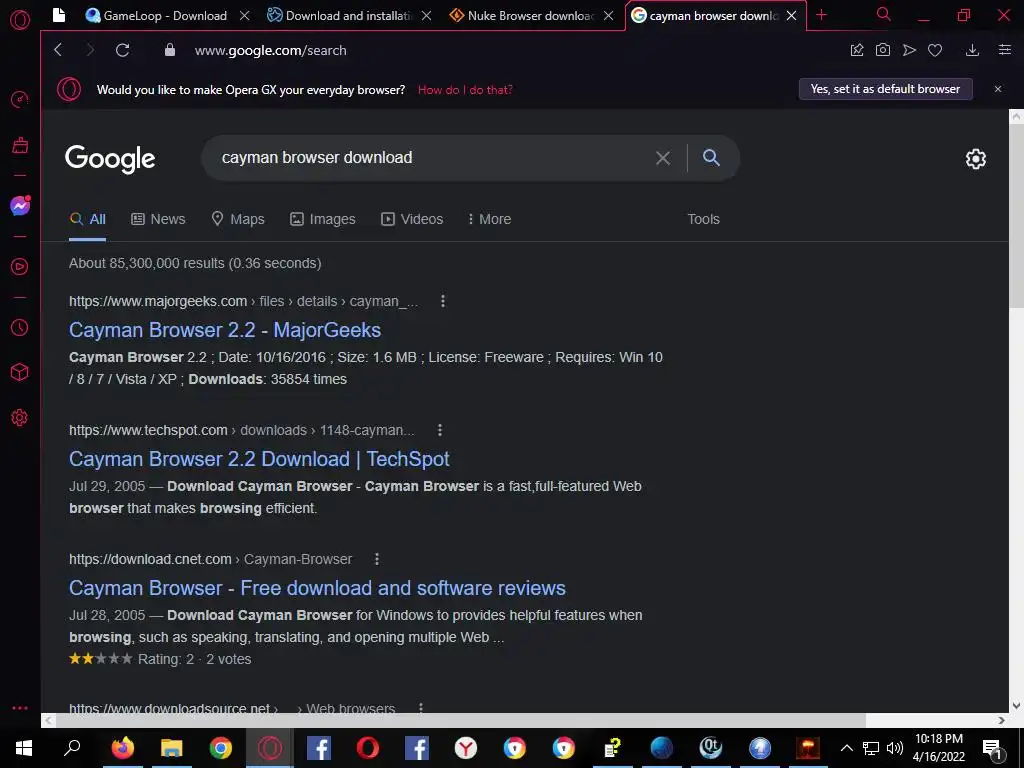Open options menu for TechSpot result

pos(440,430)
